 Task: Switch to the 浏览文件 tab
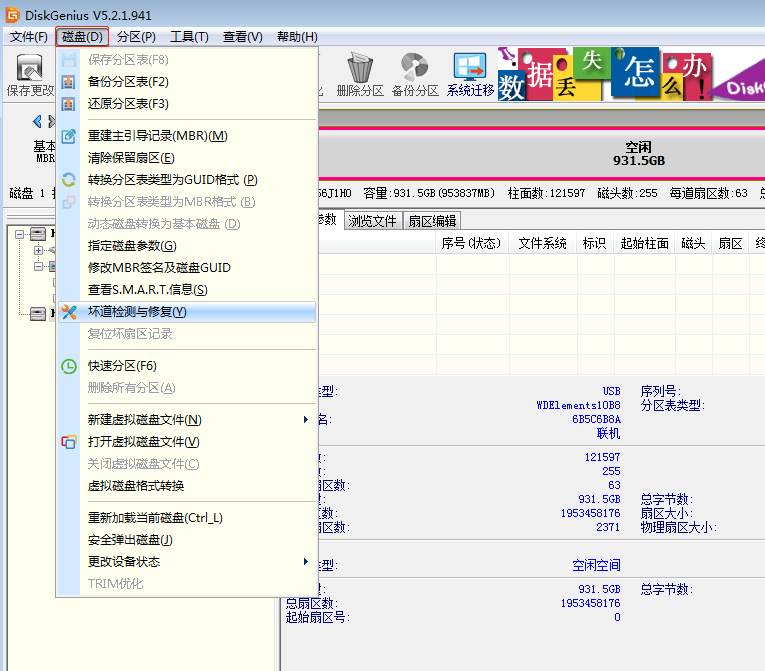(x=372, y=221)
